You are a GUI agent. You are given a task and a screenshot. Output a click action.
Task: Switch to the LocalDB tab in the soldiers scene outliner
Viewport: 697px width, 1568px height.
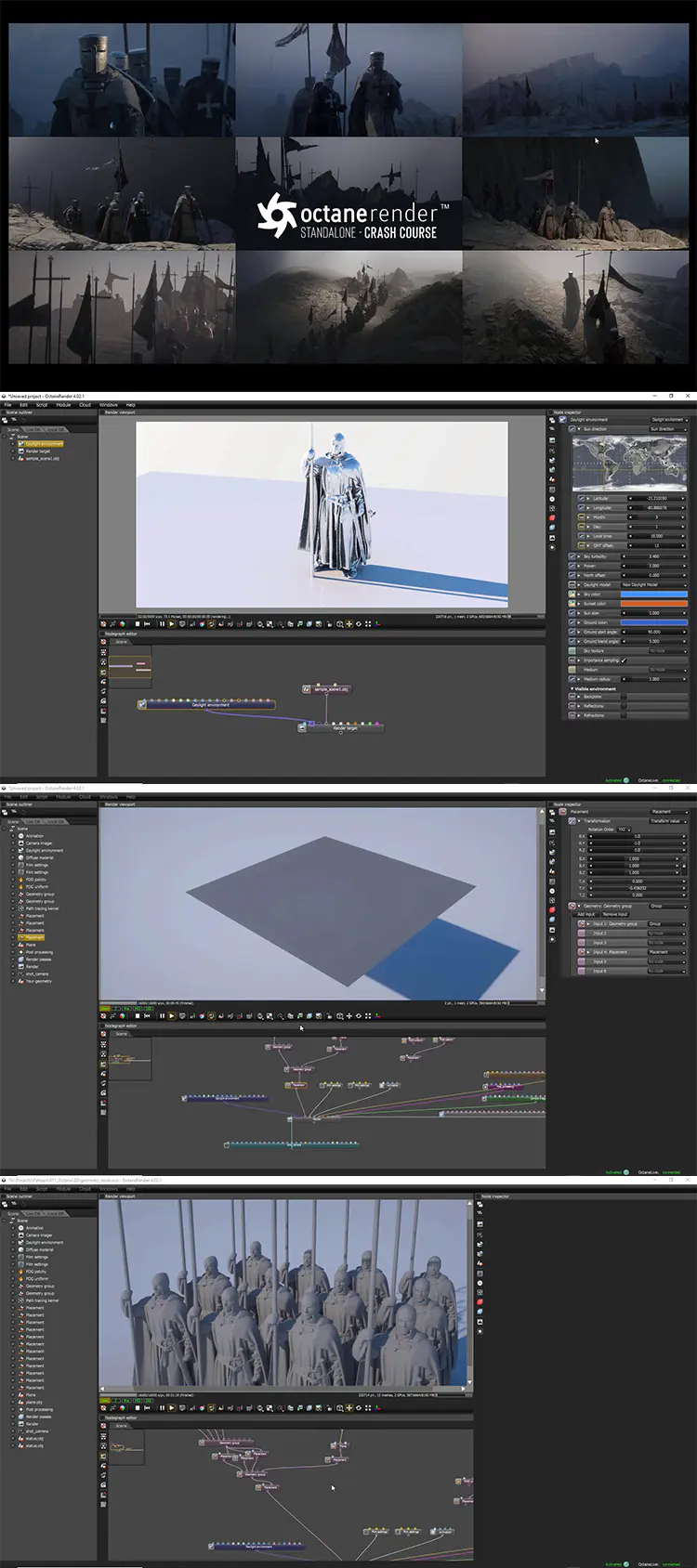click(x=56, y=1213)
